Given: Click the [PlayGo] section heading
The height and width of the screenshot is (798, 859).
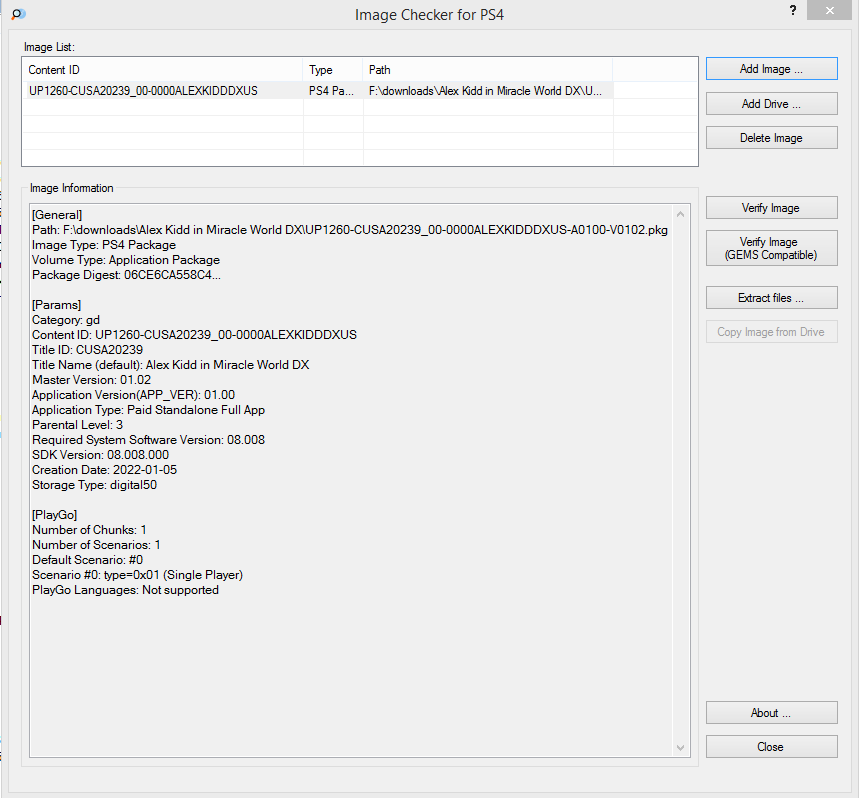Looking at the screenshot, I should coord(55,515).
